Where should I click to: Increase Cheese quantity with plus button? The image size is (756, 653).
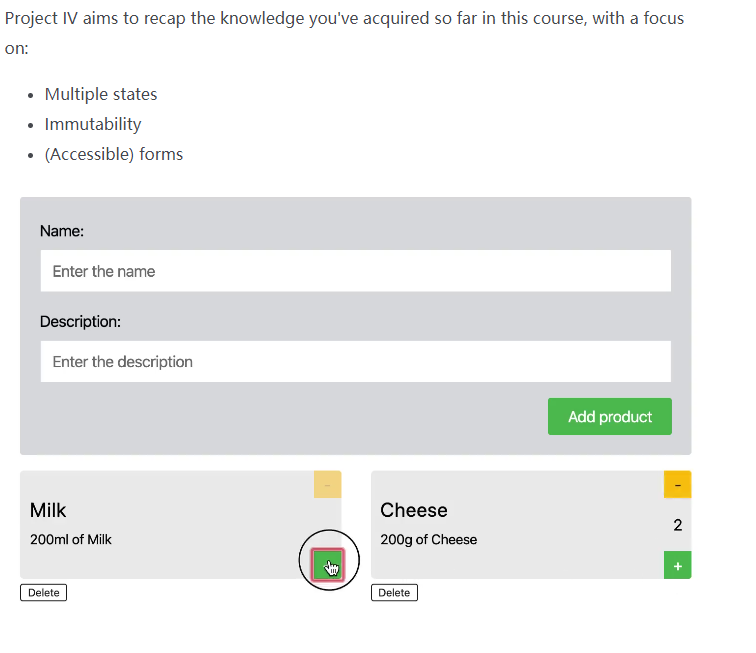click(x=677, y=566)
